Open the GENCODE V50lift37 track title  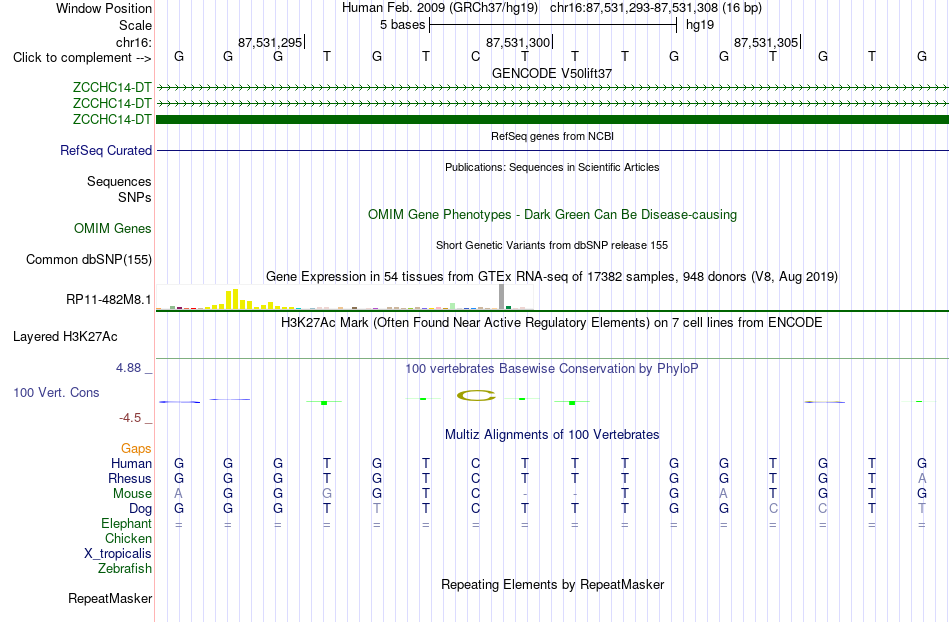pyautogui.click(x=552, y=73)
